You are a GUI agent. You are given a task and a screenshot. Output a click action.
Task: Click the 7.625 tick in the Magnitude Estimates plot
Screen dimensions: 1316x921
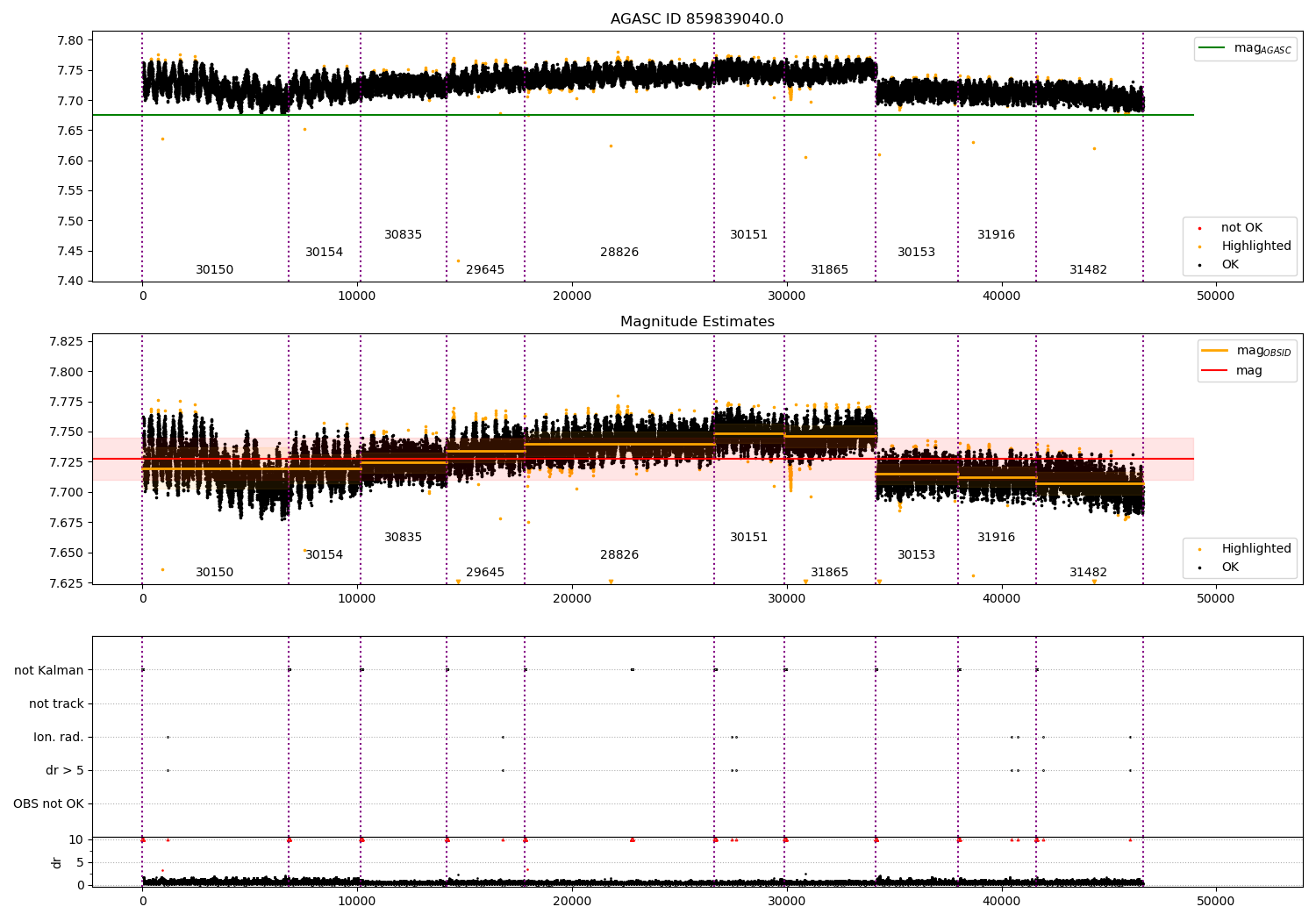[x=67, y=583]
